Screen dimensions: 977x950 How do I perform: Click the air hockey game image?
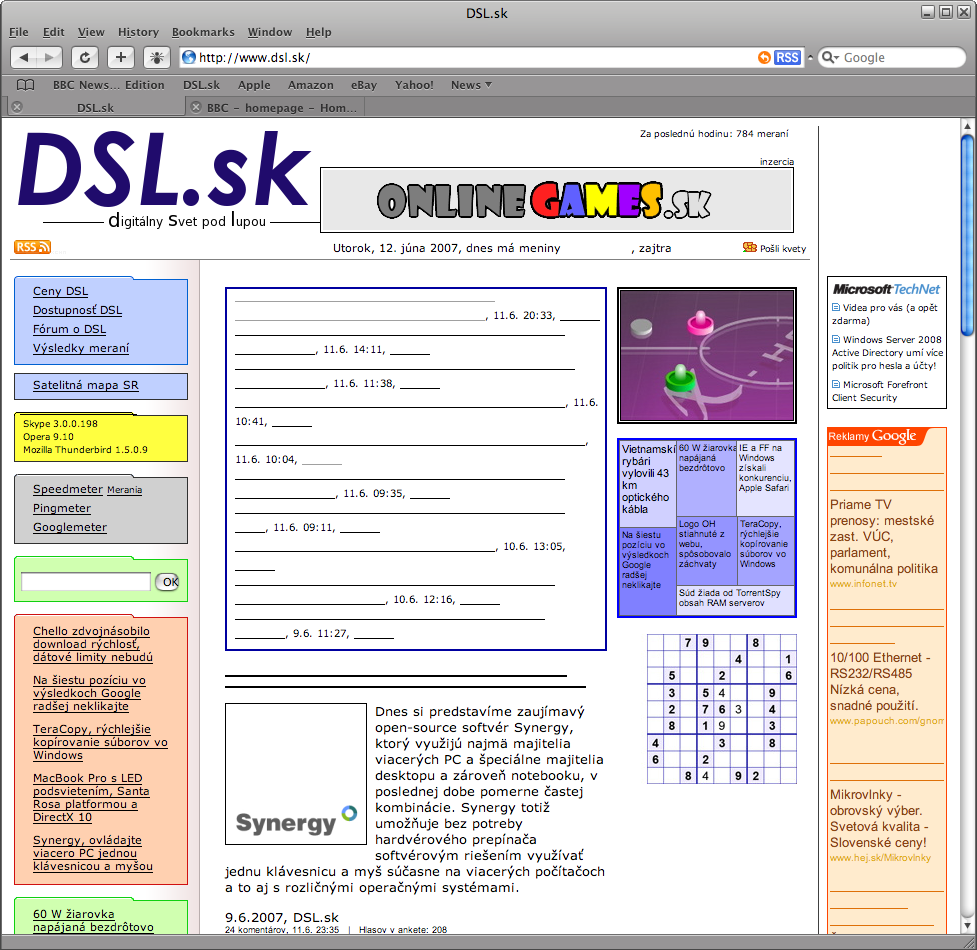click(707, 355)
